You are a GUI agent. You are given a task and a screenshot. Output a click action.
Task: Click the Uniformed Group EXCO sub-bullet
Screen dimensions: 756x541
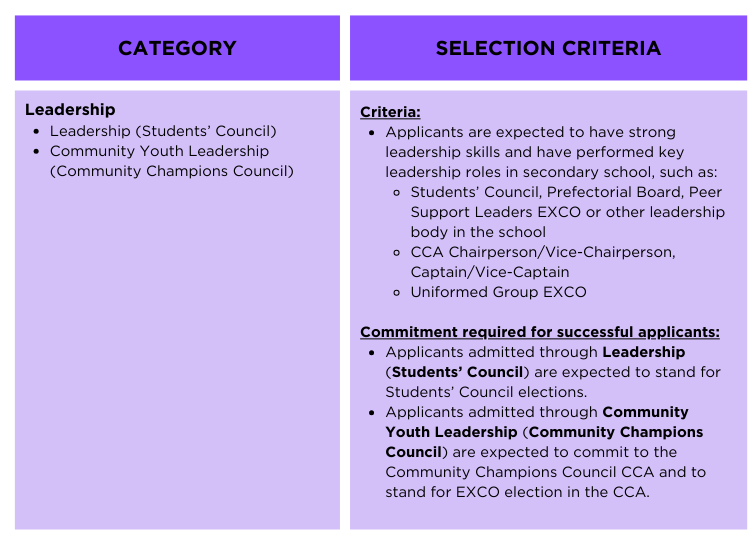coord(499,292)
